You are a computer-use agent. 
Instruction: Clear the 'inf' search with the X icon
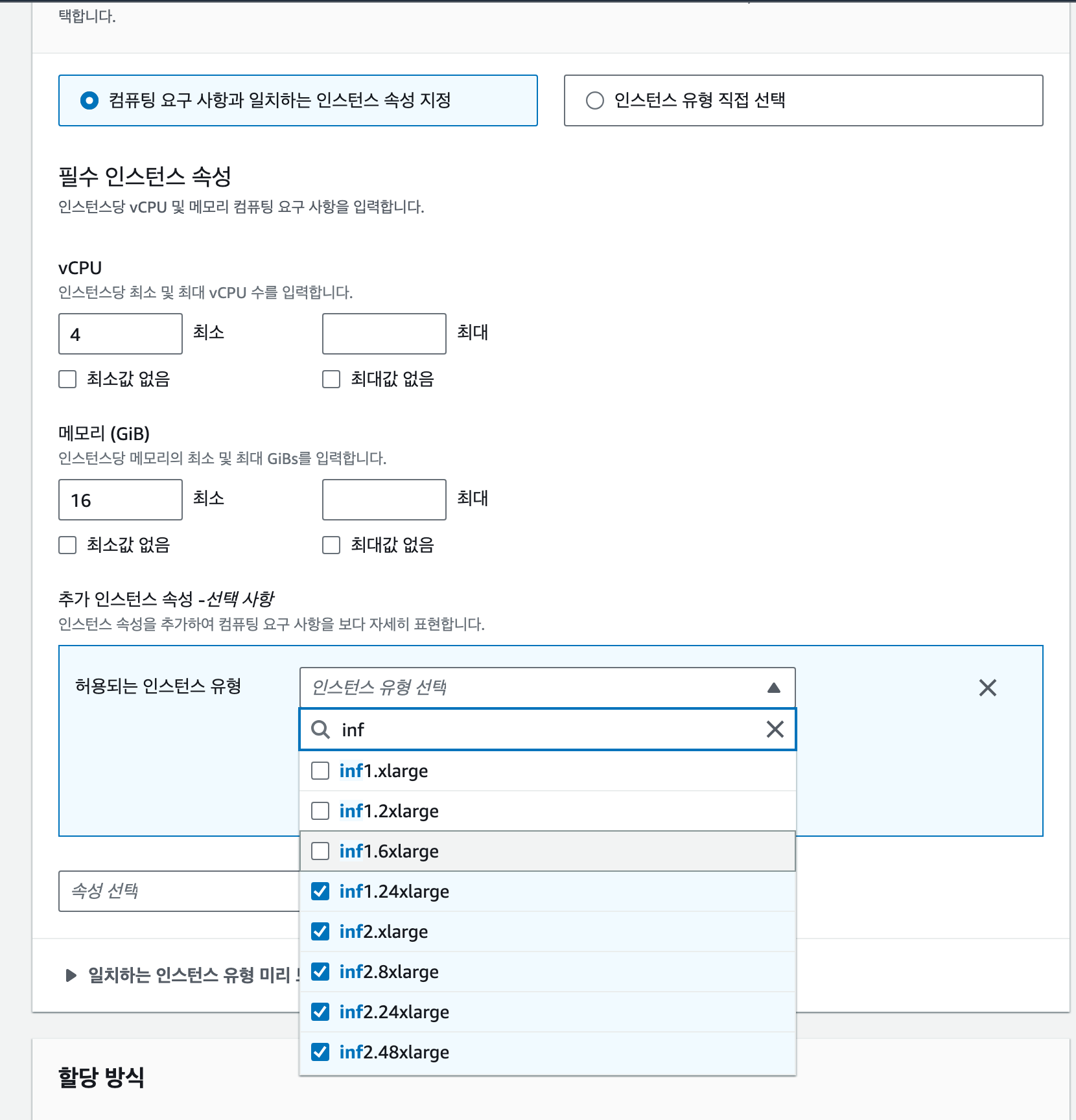[x=775, y=729]
